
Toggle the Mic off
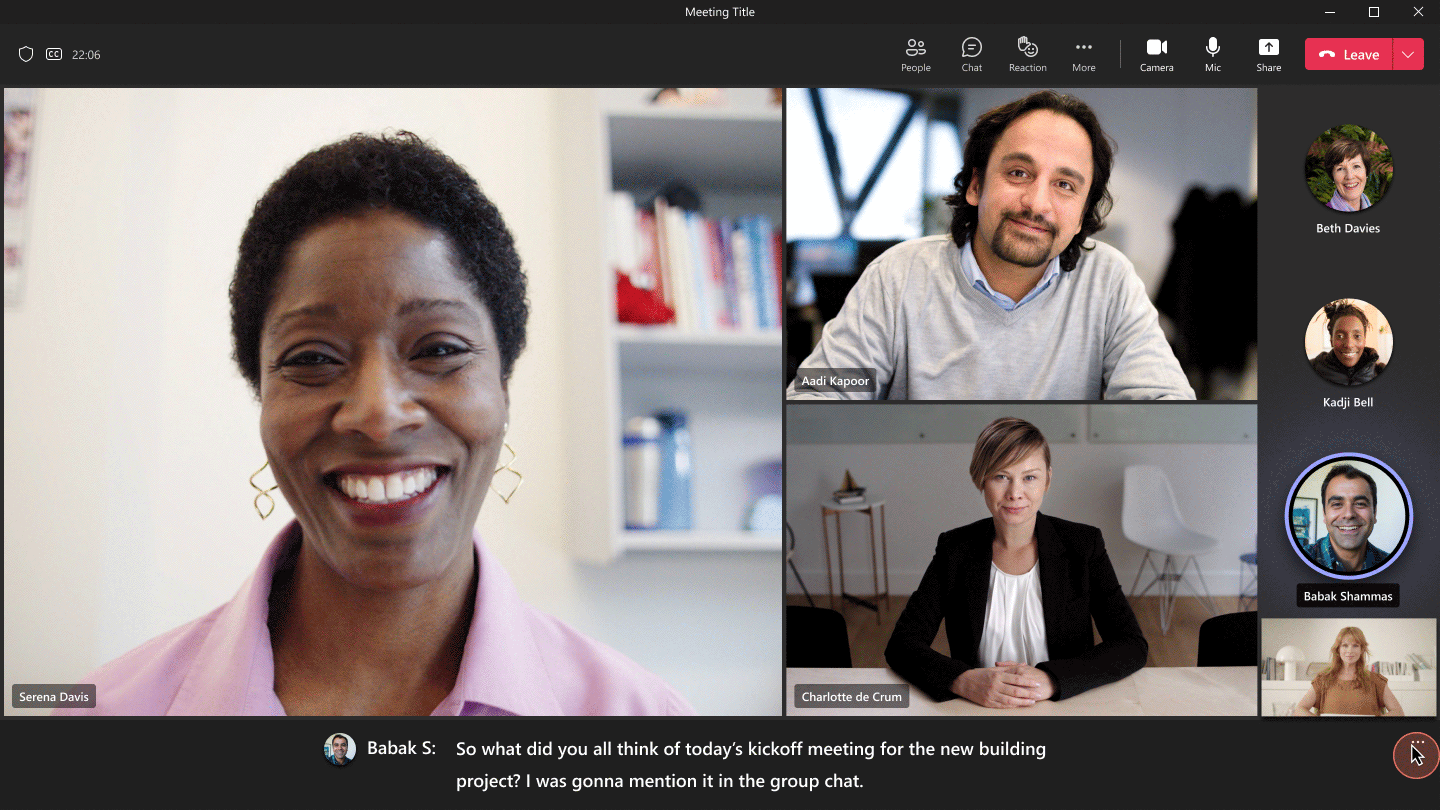point(1213,54)
